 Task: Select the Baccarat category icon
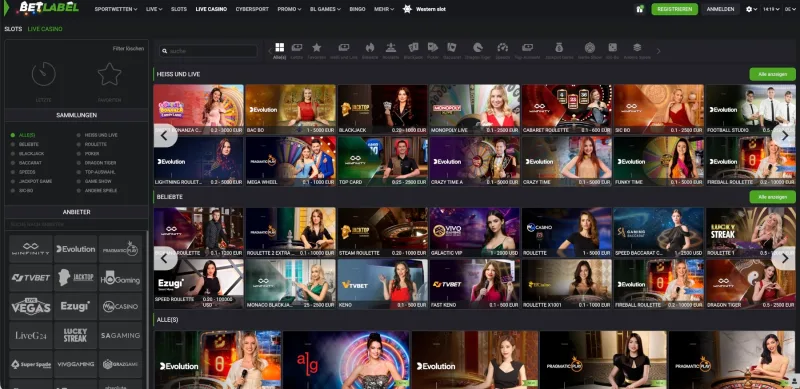452,47
